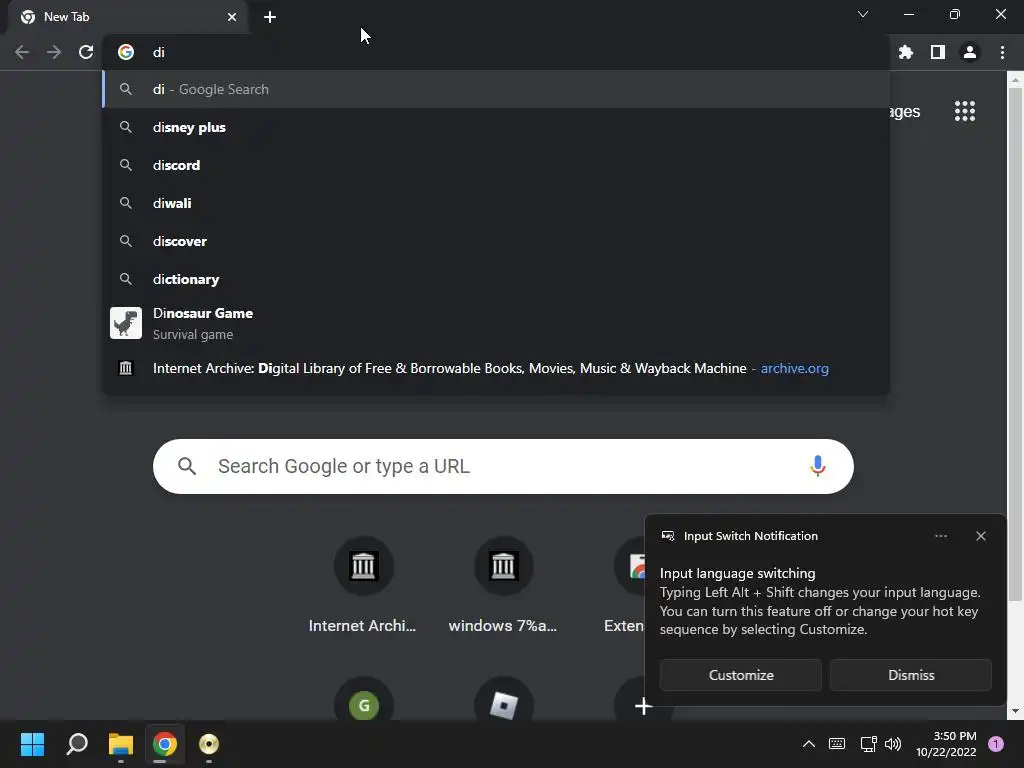Open the Internet Archive archive.org suggestion
Viewport: 1024px width, 768px height.
(496, 368)
